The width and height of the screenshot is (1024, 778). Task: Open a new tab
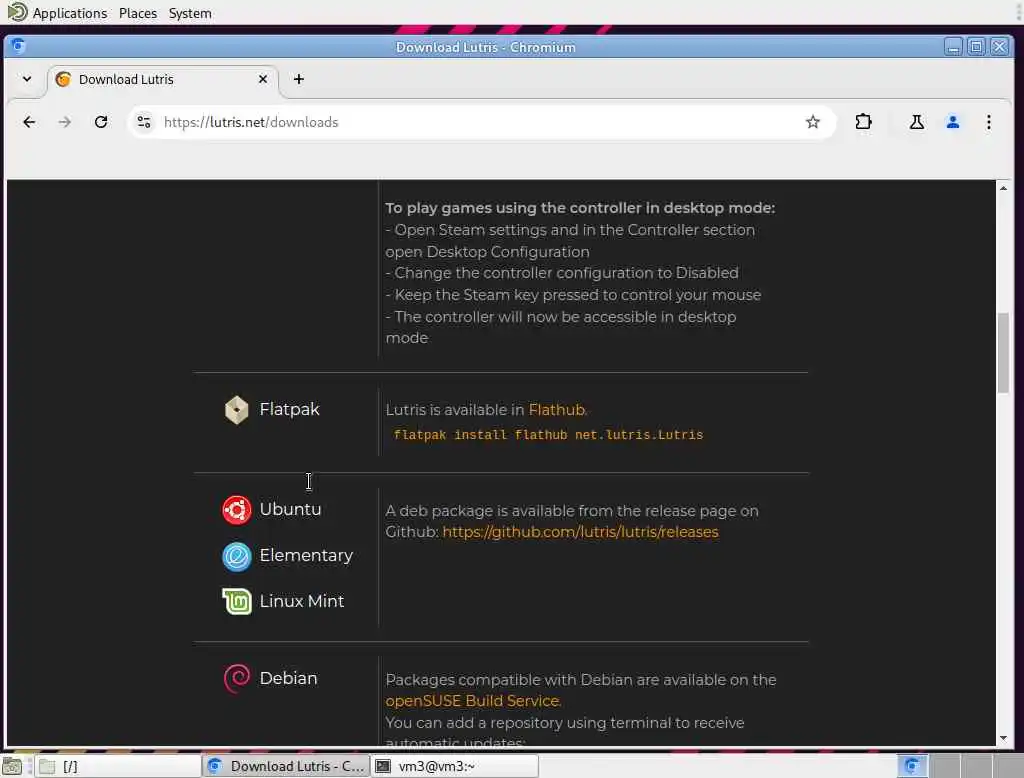[298, 79]
